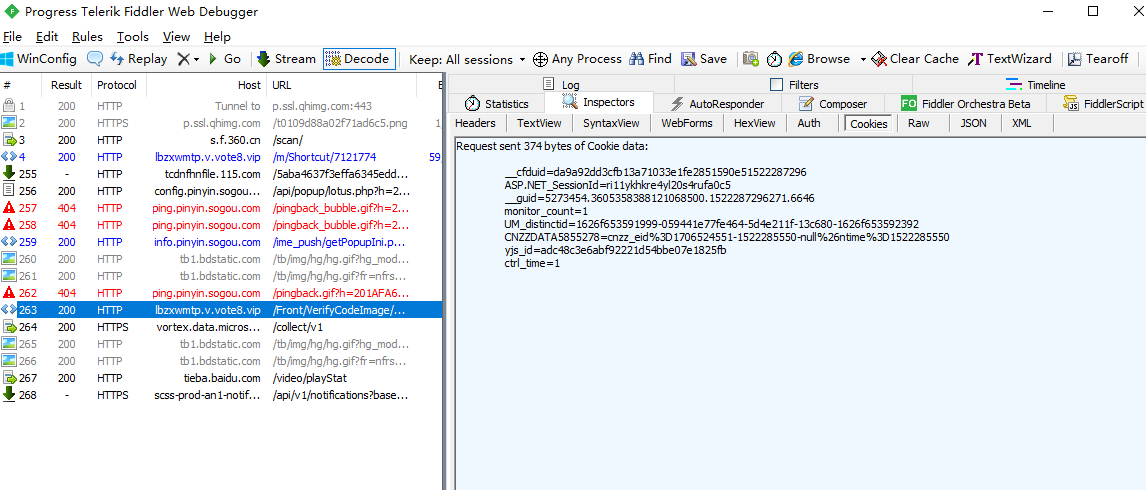Toggle the Decode button
The width and height of the screenshot is (1146, 490).
coord(359,59)
